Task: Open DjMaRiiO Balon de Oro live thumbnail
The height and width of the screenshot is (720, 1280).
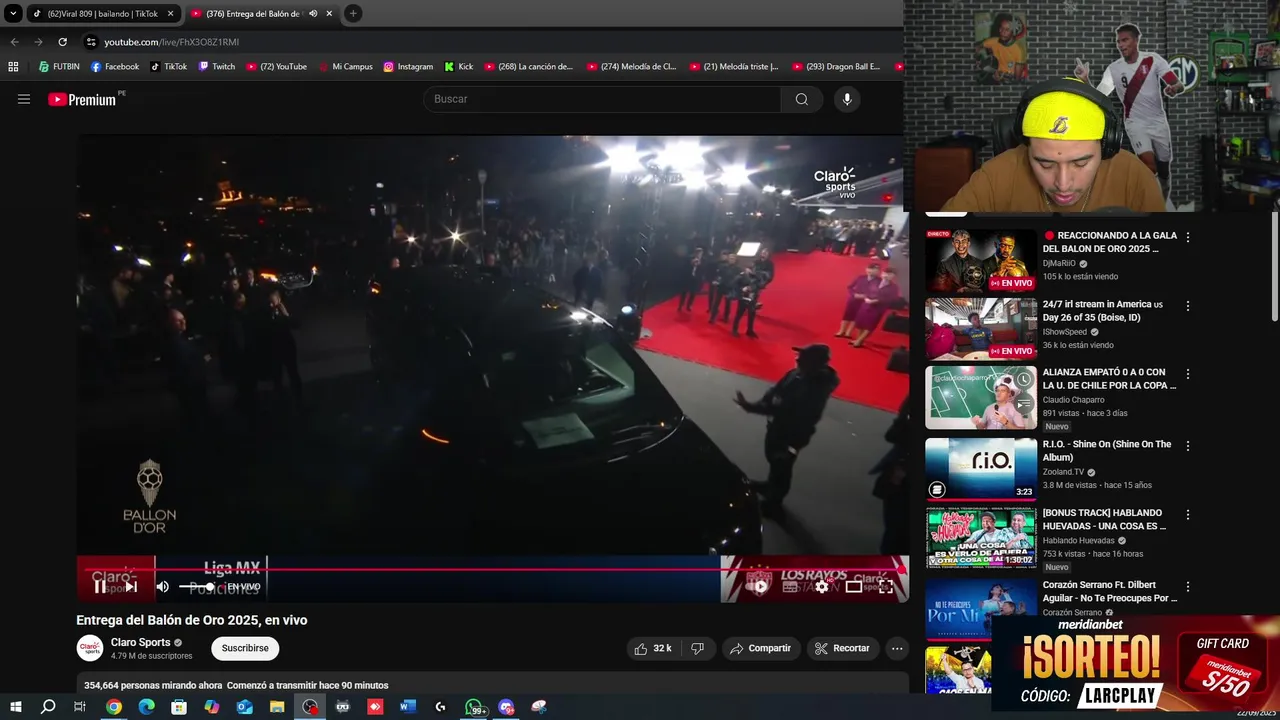Action: click(981, 261)
